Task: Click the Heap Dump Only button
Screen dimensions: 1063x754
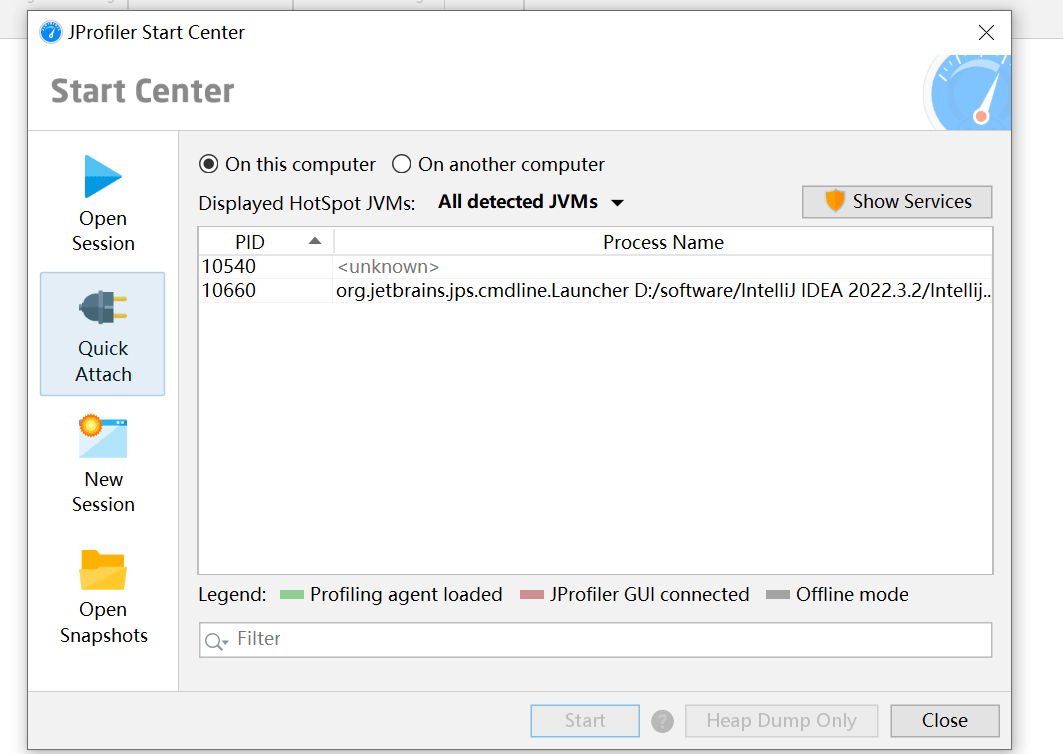Action: [x=781, y=720]
